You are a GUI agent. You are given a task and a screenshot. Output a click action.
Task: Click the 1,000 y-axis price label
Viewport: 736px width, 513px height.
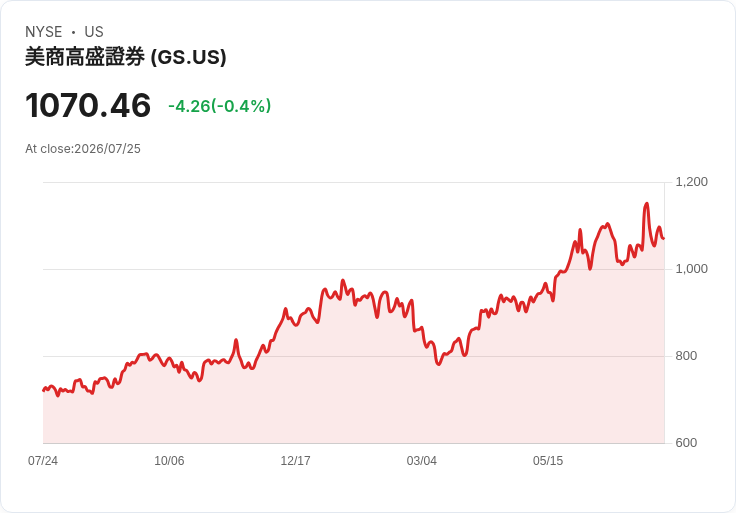pyautogui.click(x=691, y=269)
